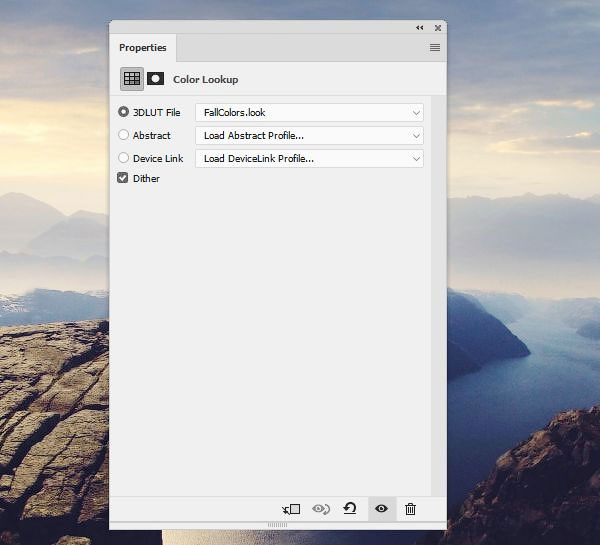Select the Abstract radio button
Image resolution: width=600 pixels, height=545 pixels.
(123, 135)
